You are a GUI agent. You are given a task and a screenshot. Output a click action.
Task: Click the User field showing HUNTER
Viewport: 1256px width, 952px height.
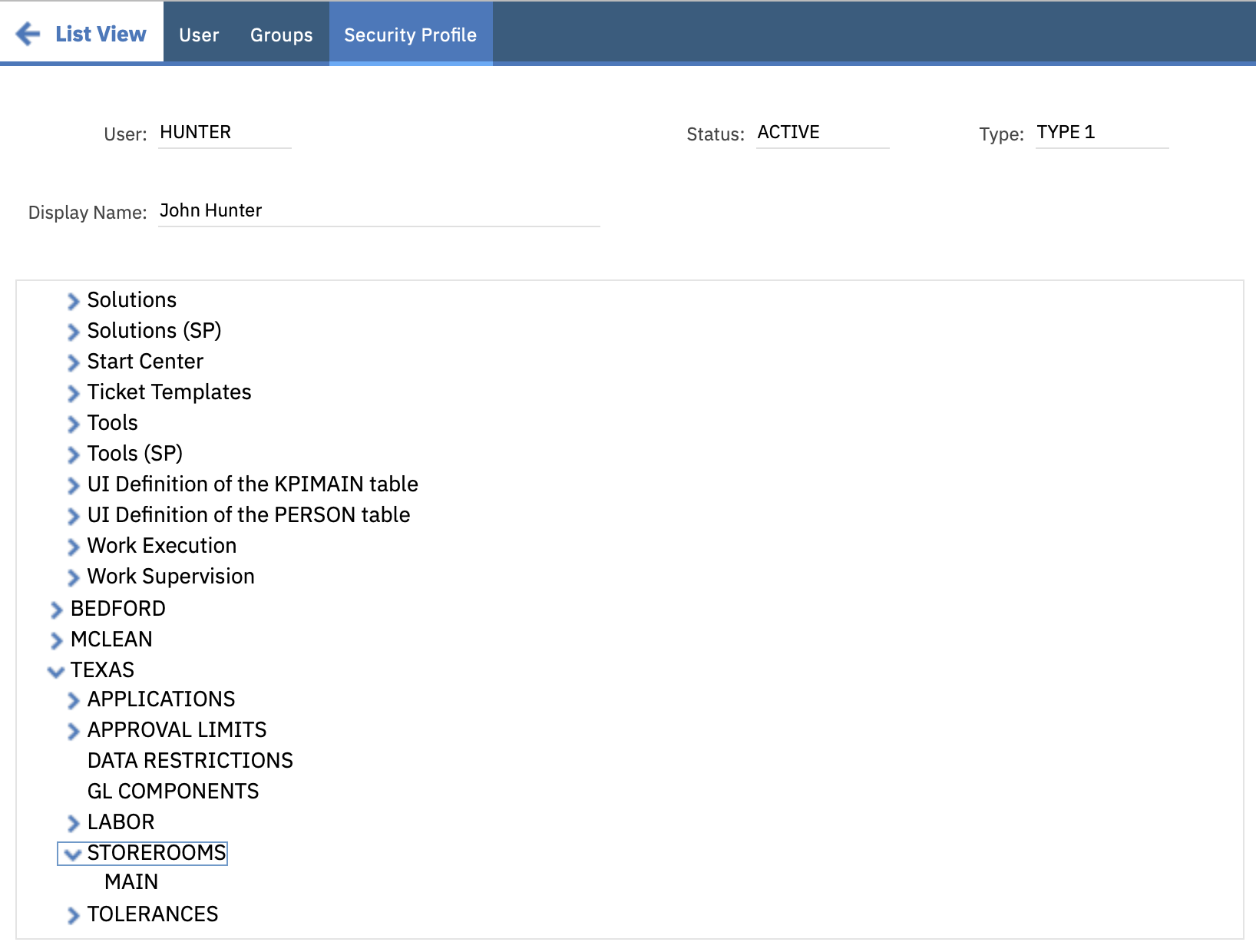pos(224,132)
